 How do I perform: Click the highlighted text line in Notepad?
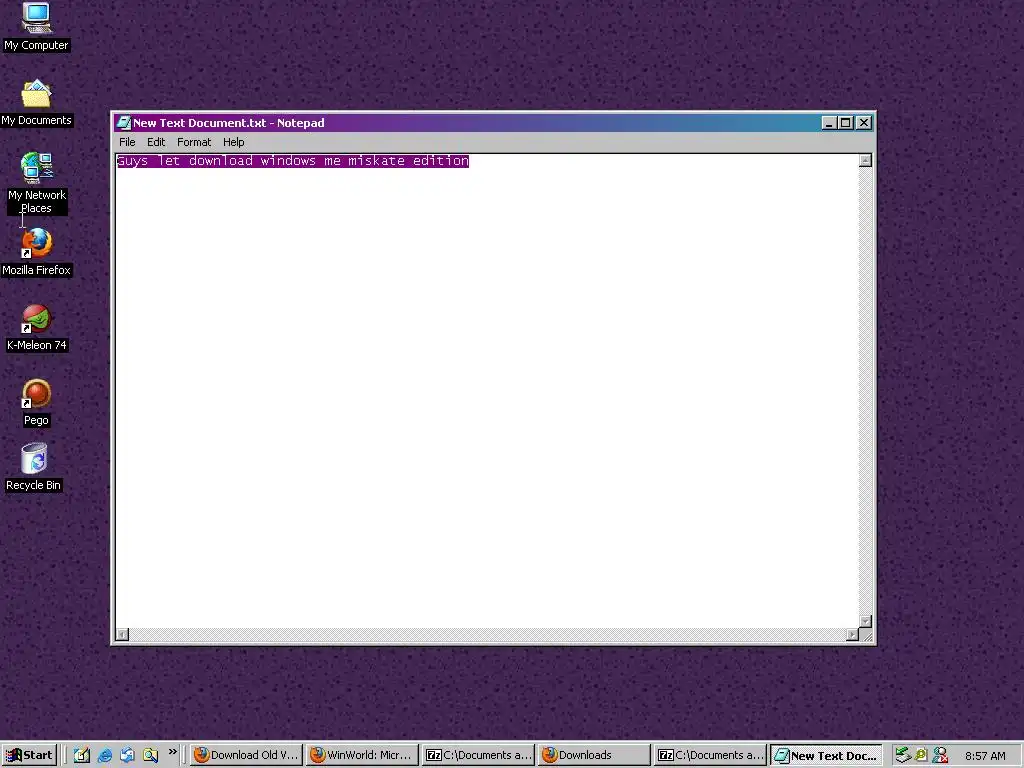pyautogui.click(x=293, y=161)
